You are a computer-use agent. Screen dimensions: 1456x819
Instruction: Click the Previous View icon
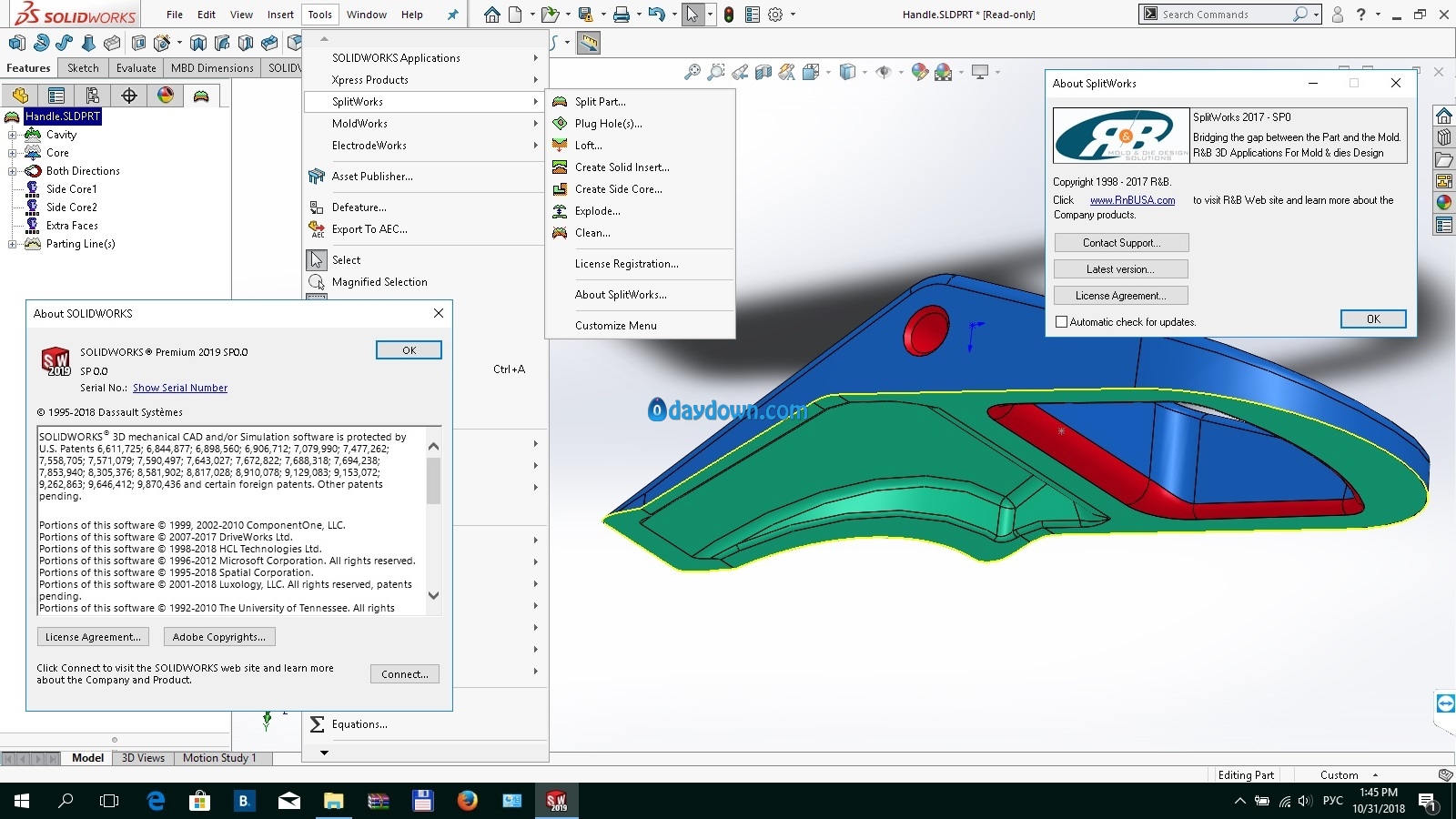740,72
